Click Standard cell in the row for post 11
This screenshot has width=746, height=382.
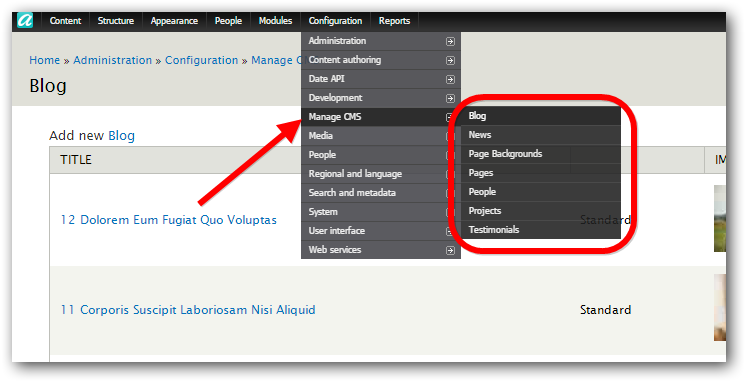tap(605, 310)
